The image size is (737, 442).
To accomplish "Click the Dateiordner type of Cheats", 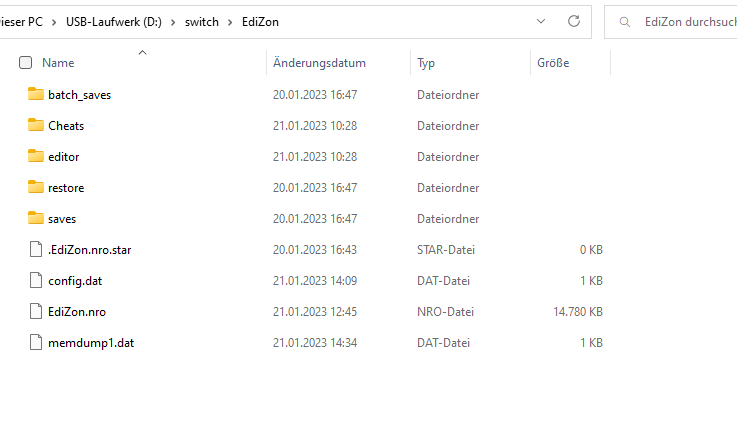I will click(448, 126).
